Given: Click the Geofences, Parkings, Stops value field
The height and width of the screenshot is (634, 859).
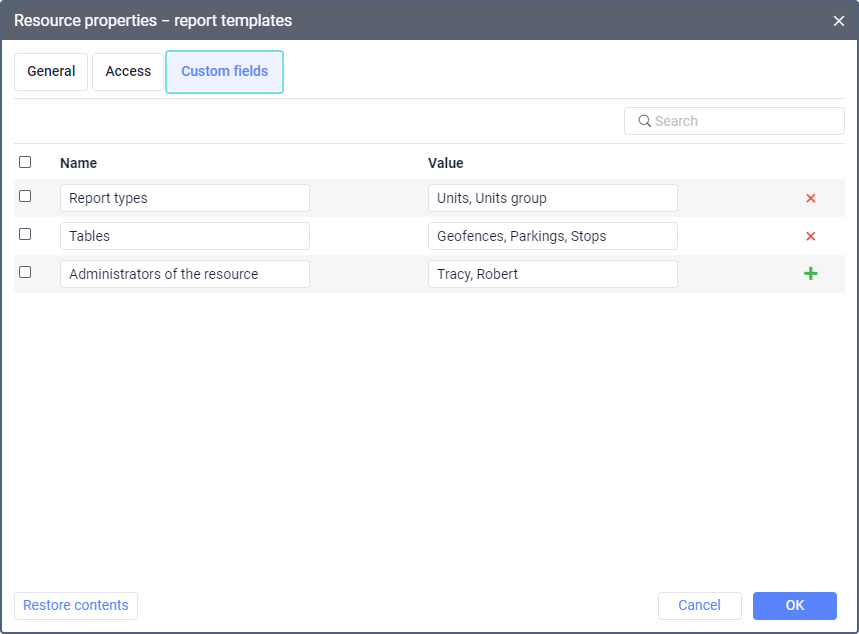Looking at the screenshot, I should click(x=552, y=236).
